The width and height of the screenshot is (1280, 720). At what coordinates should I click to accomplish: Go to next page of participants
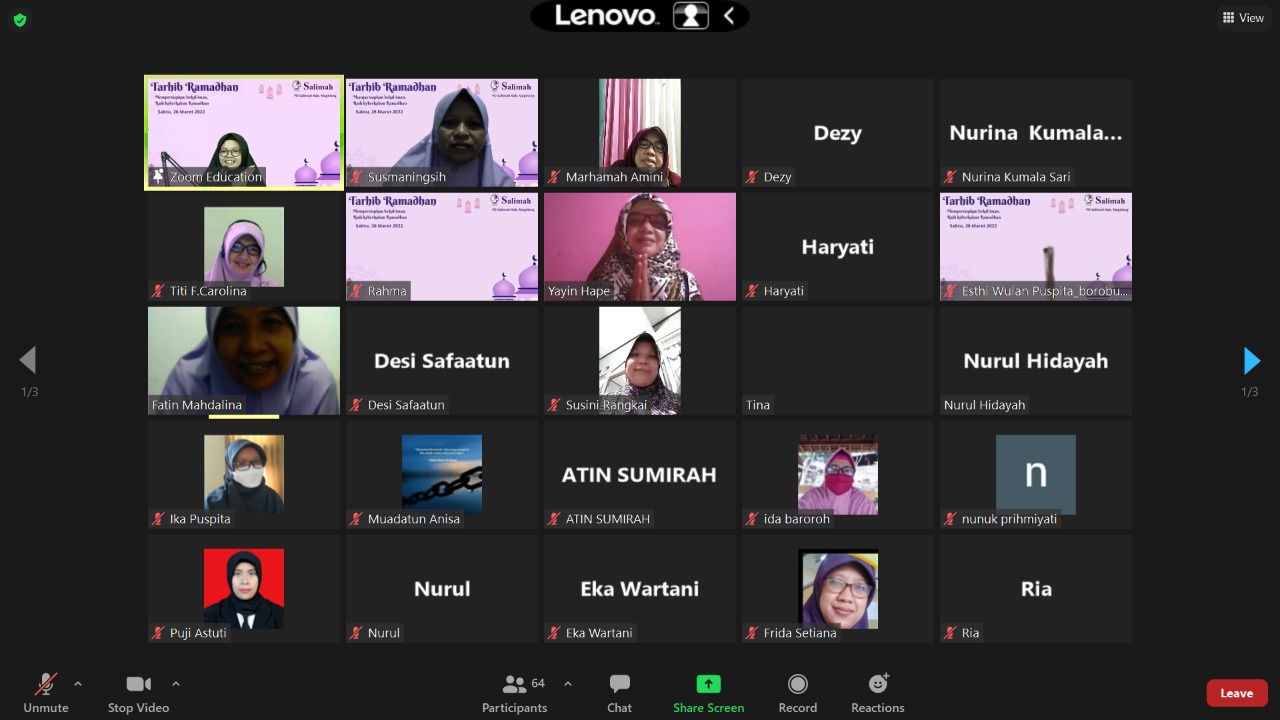pos(1250,360)
